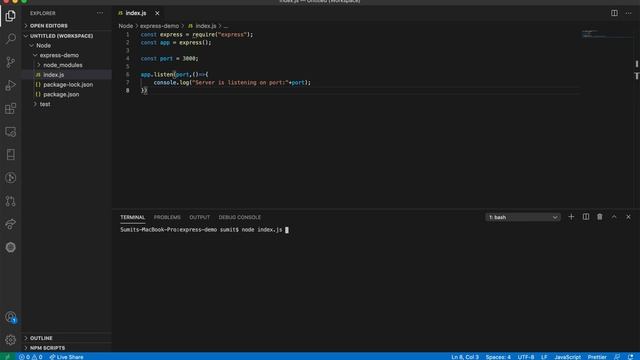Open the Source Control view
This screenshot has width=640, height=360.
click(11, 62)
